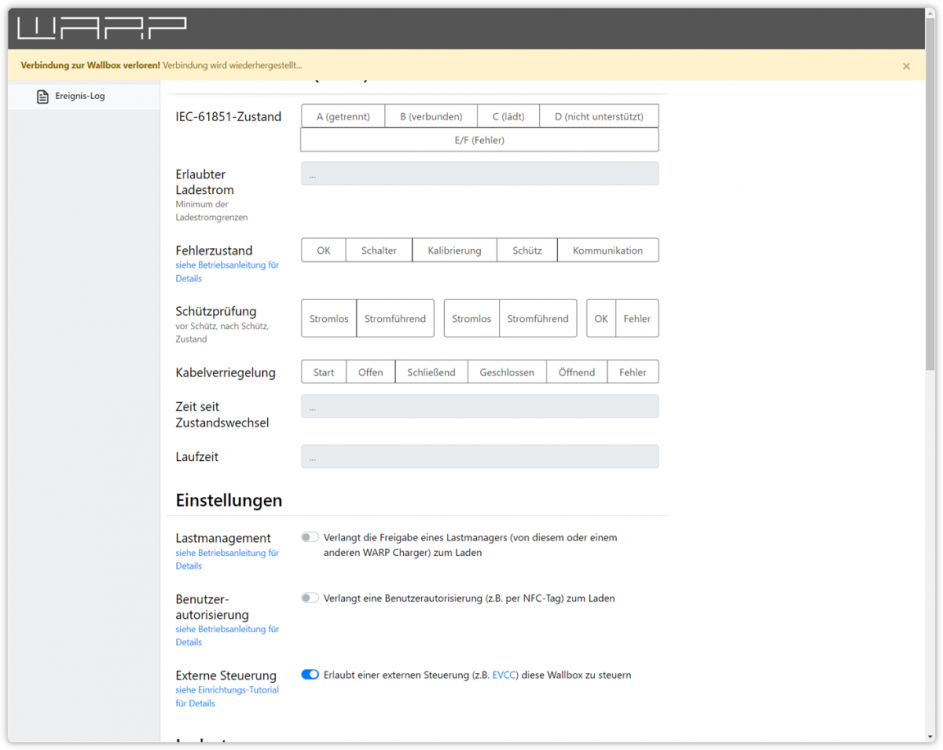Click 'Geschlossen' in the Kabelverriegelung row

[505, 371]
